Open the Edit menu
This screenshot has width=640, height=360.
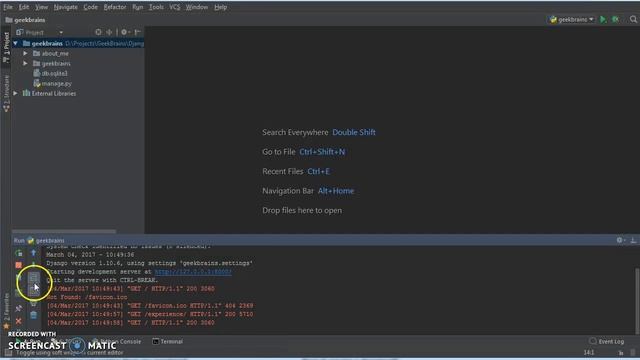(24, 7)
